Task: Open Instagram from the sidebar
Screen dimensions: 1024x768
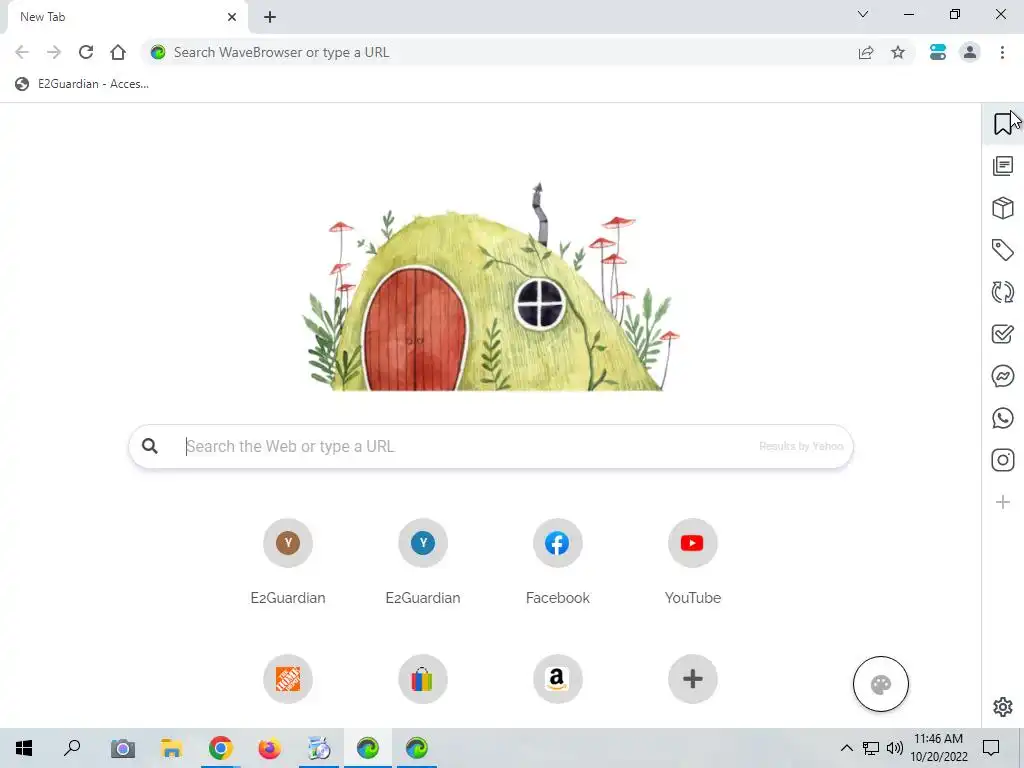Action: coord(1002,460)
